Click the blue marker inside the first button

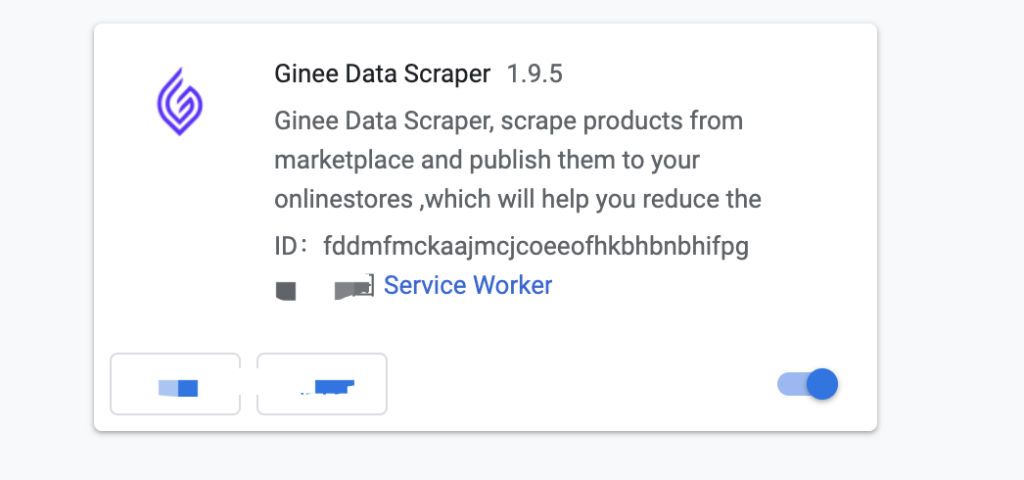click(x=178, y=388)
